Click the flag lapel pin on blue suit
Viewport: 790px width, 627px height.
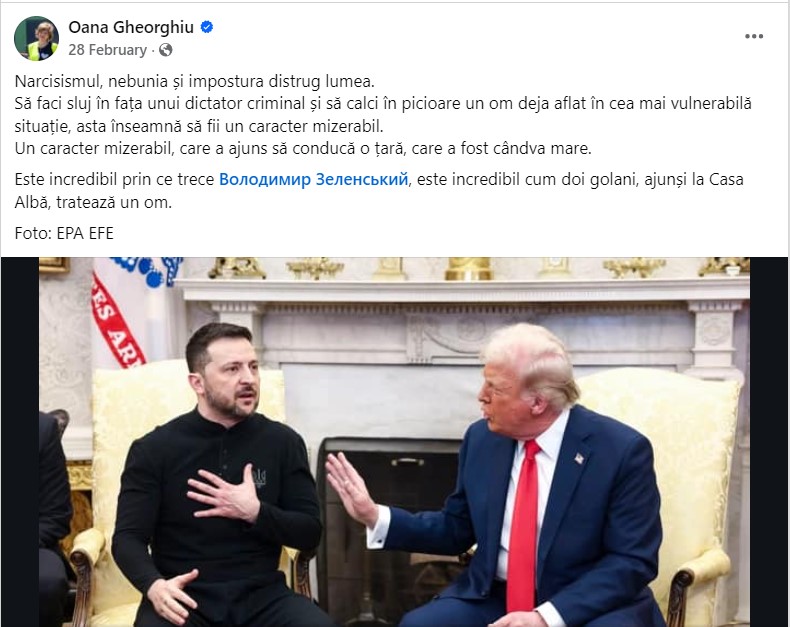click(579, 458)
